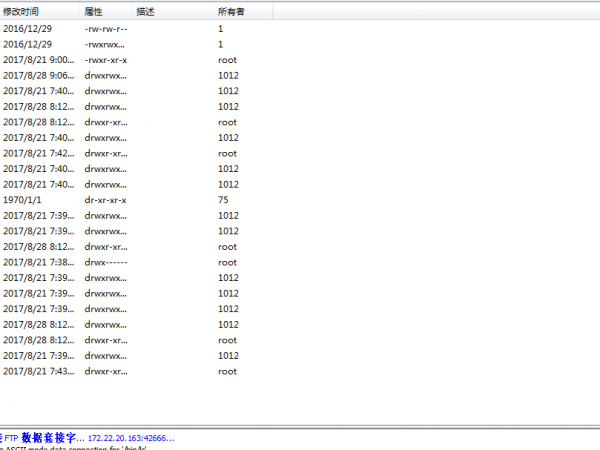Sort by 所有者 column header
The image size is (600, 450).
230,11
